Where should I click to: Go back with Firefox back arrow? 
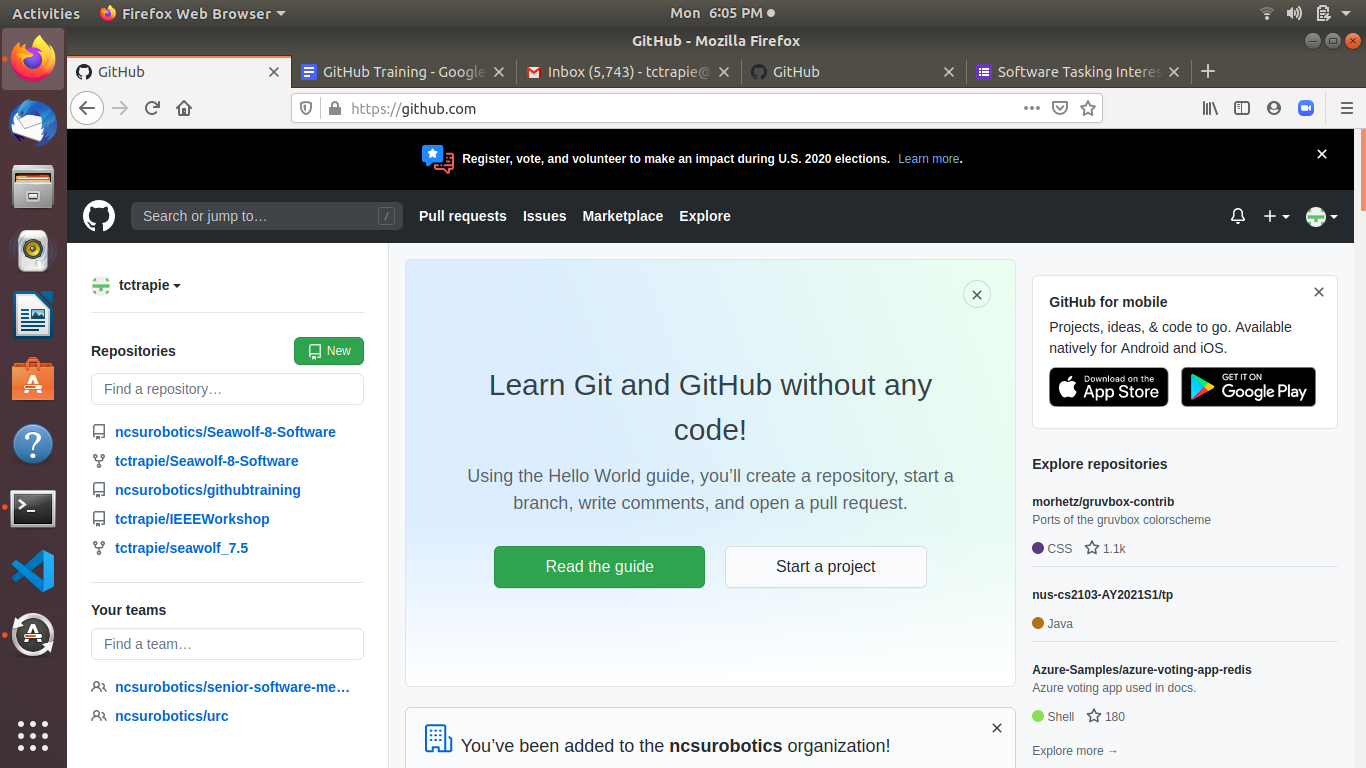click(87, 108)
